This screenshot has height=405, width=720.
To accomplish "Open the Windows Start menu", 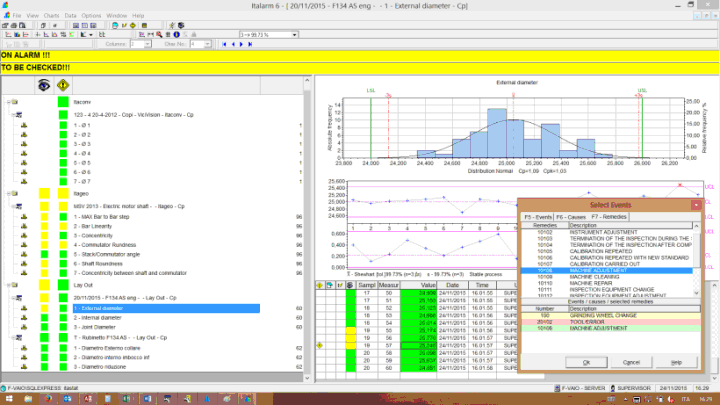I will click(x=9, y=399).
